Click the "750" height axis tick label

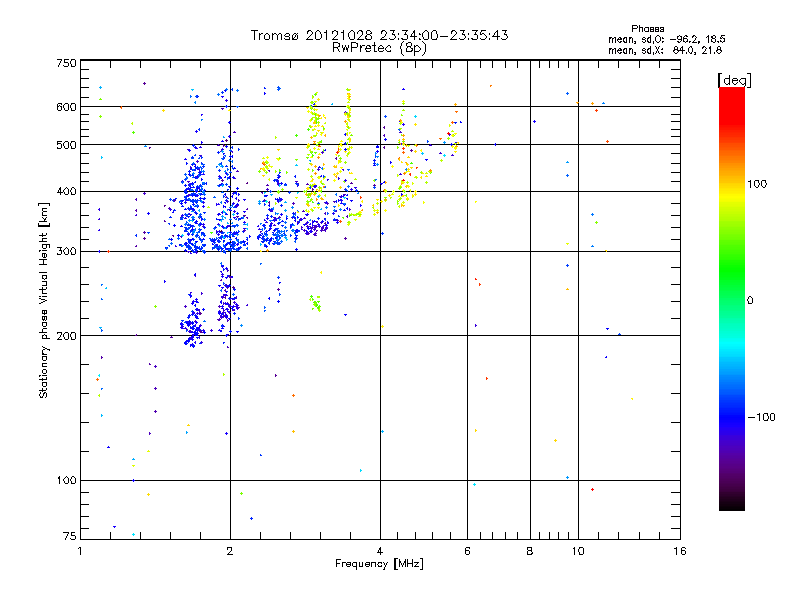66,63
